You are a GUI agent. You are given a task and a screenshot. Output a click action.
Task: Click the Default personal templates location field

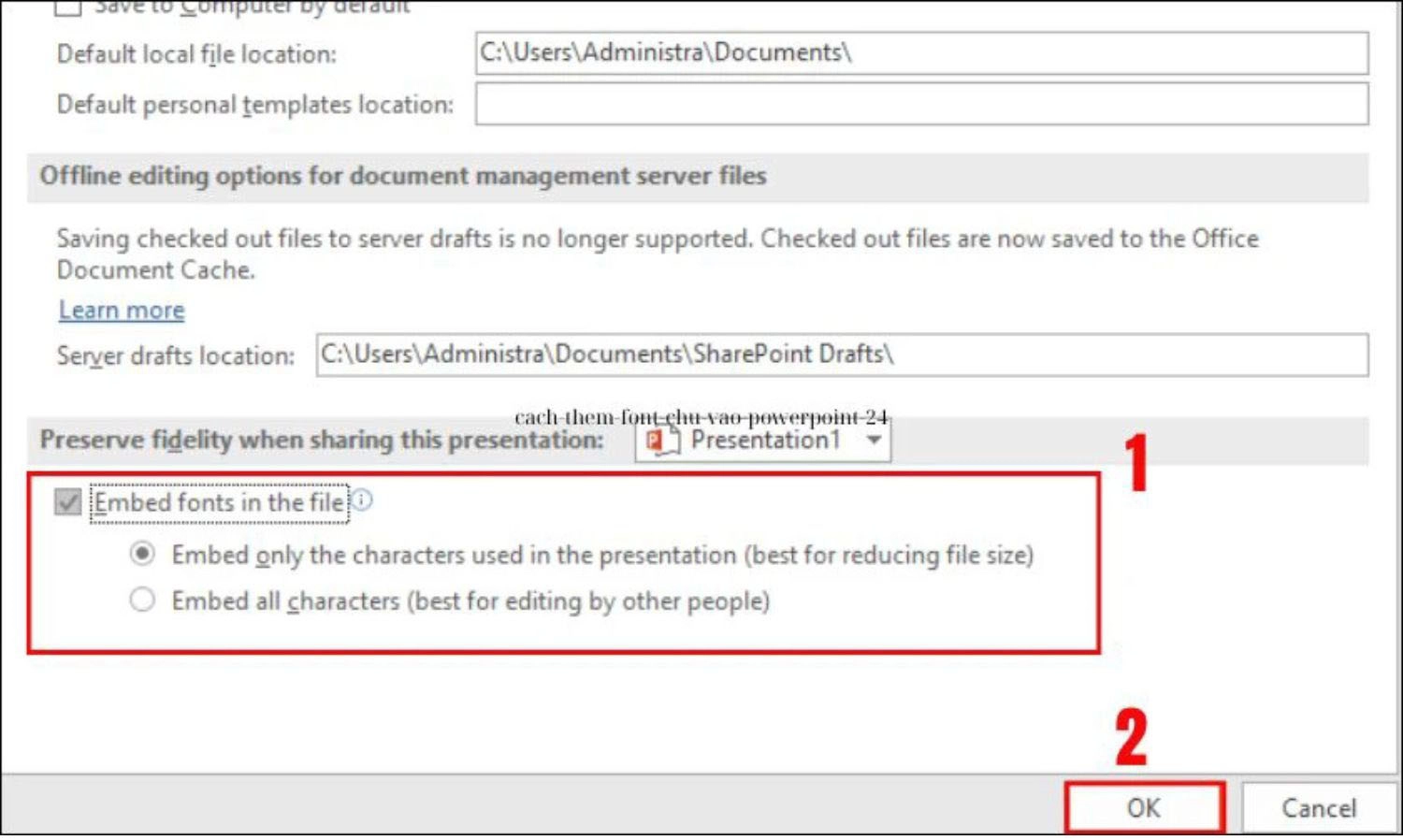pyautogui.click(x=921, y=104)
